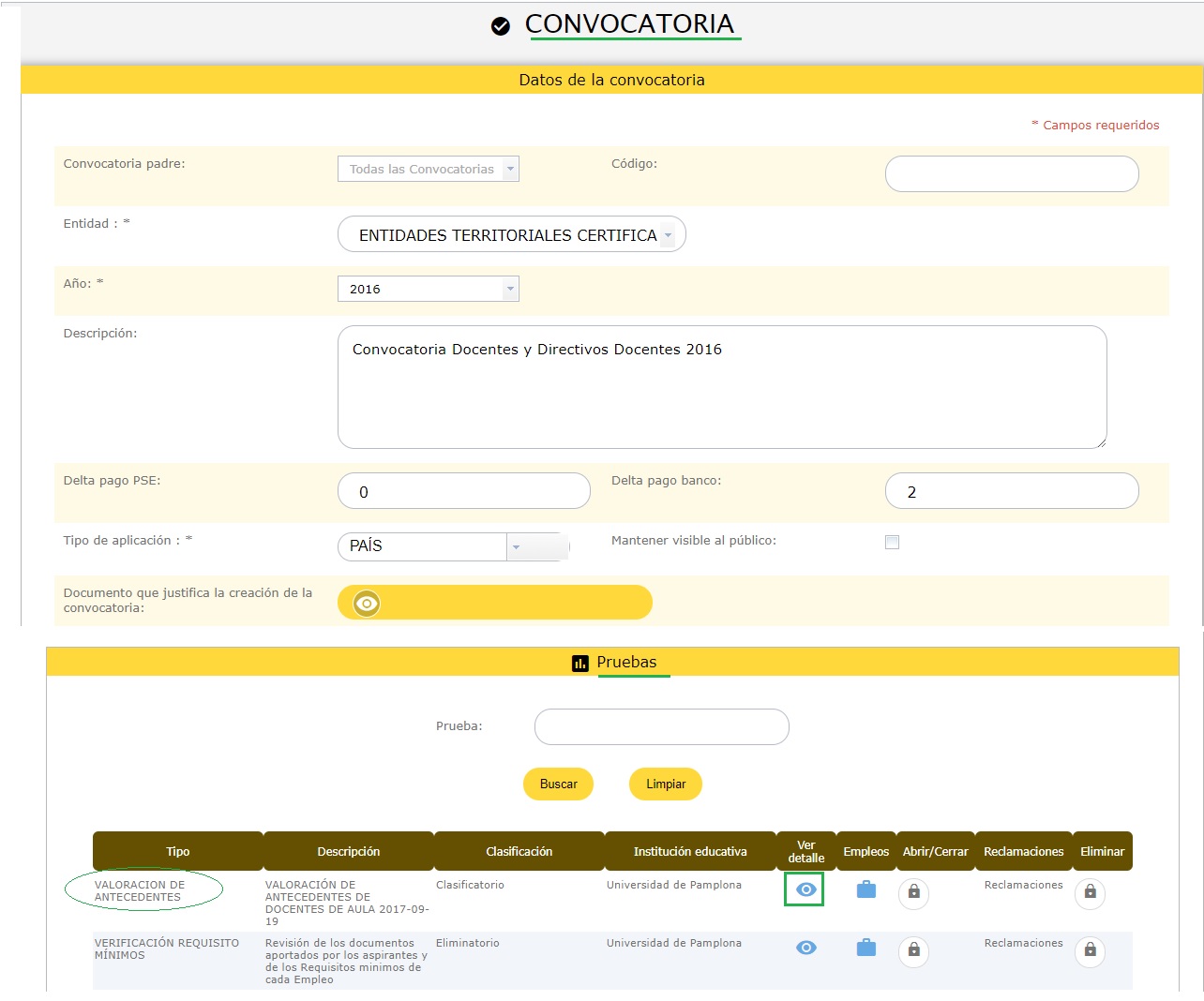View the convocatoria justification document eye icon

click(367, 604)
